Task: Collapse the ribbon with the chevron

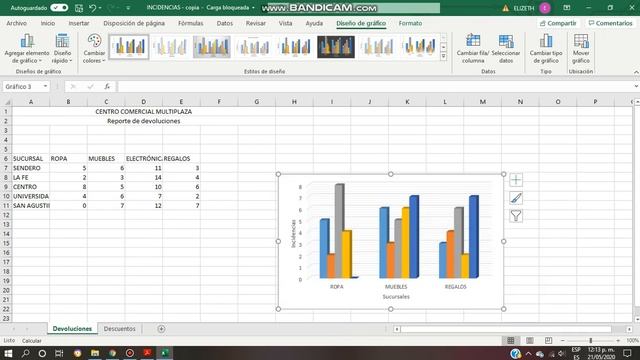Action: (636, 72)
